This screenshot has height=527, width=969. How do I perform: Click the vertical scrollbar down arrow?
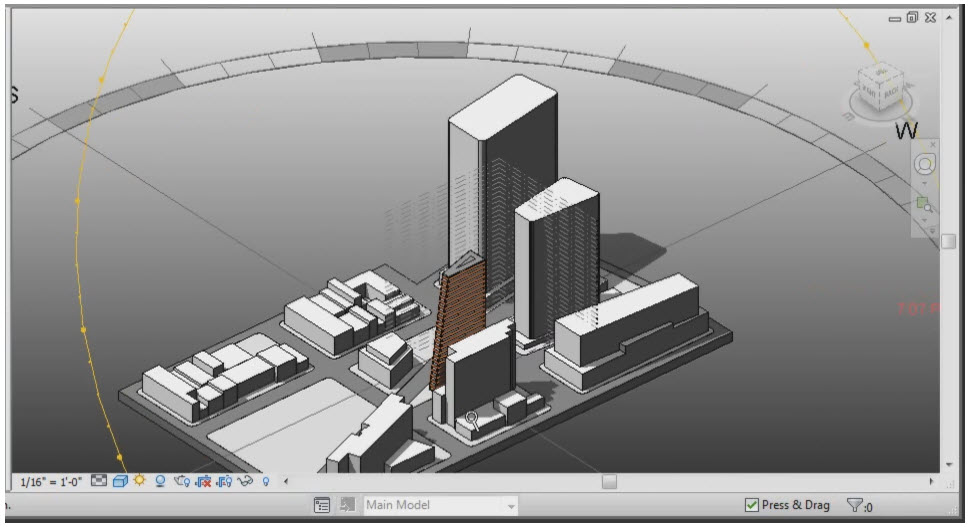[949, 464]
